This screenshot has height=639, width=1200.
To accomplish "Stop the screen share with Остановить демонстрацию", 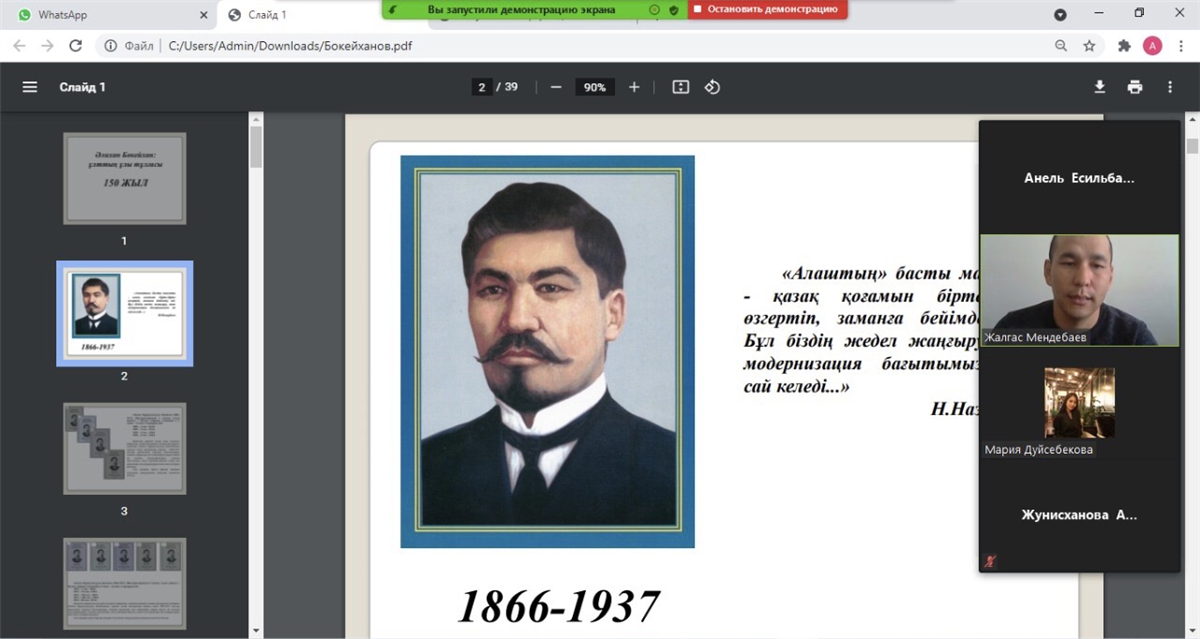I will click(767, 9).
